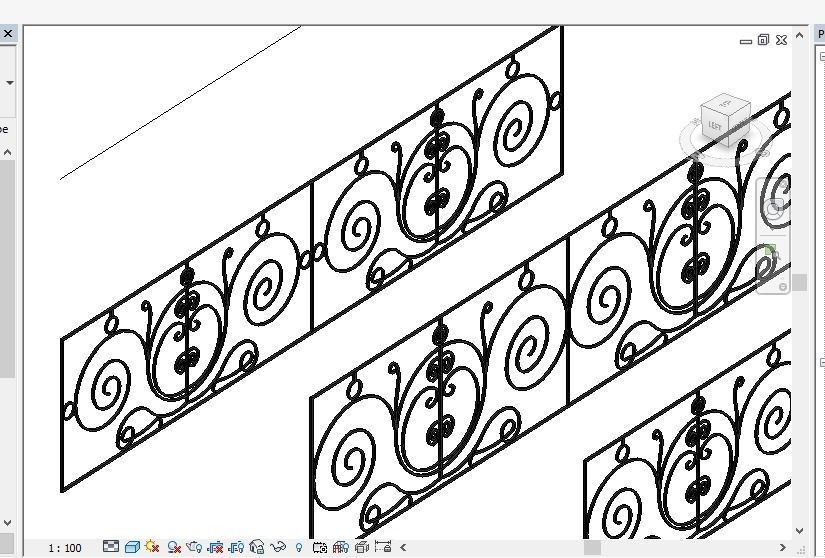Toggle Highlight Displacement Sets icon

coord(361,547)
